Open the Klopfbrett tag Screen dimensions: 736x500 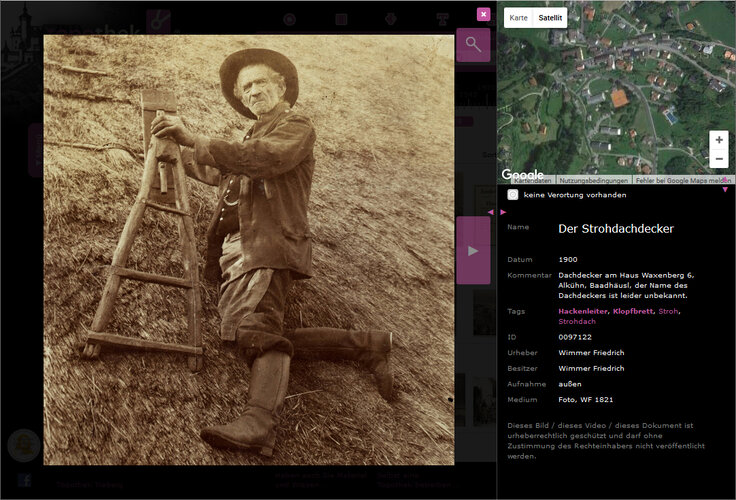coord(633,311)
